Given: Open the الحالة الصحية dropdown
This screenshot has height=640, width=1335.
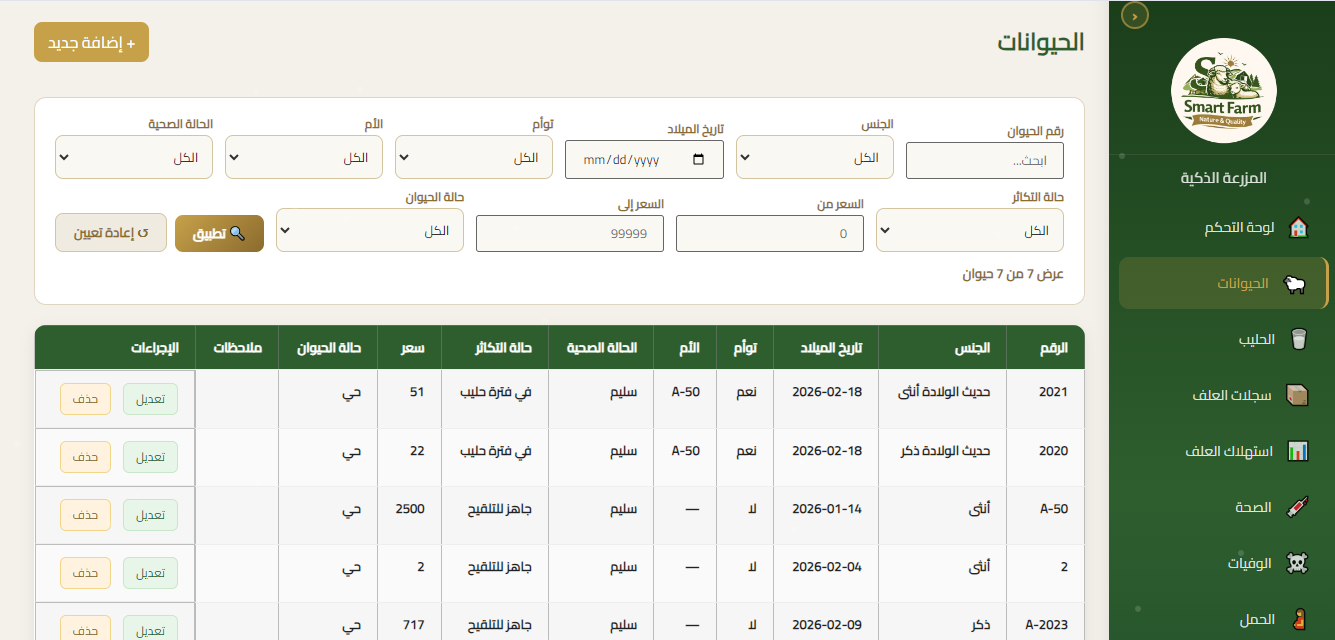Looking at the screenshot, I should tap(134, 158).
